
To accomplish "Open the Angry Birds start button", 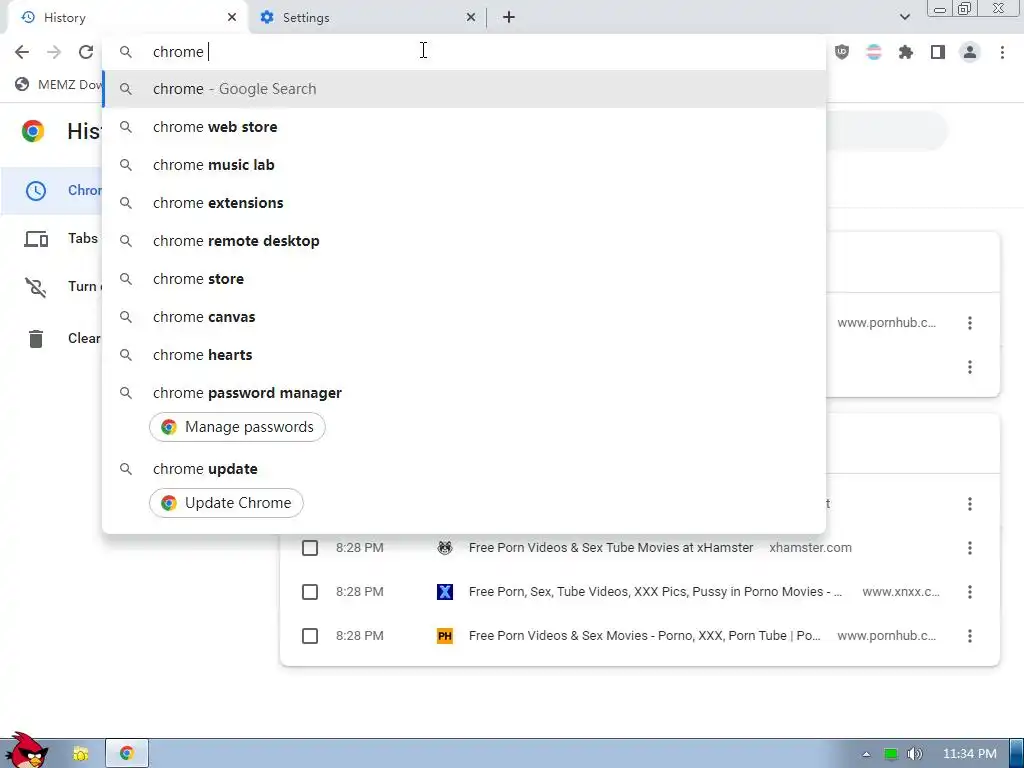I will click(25, 750).
